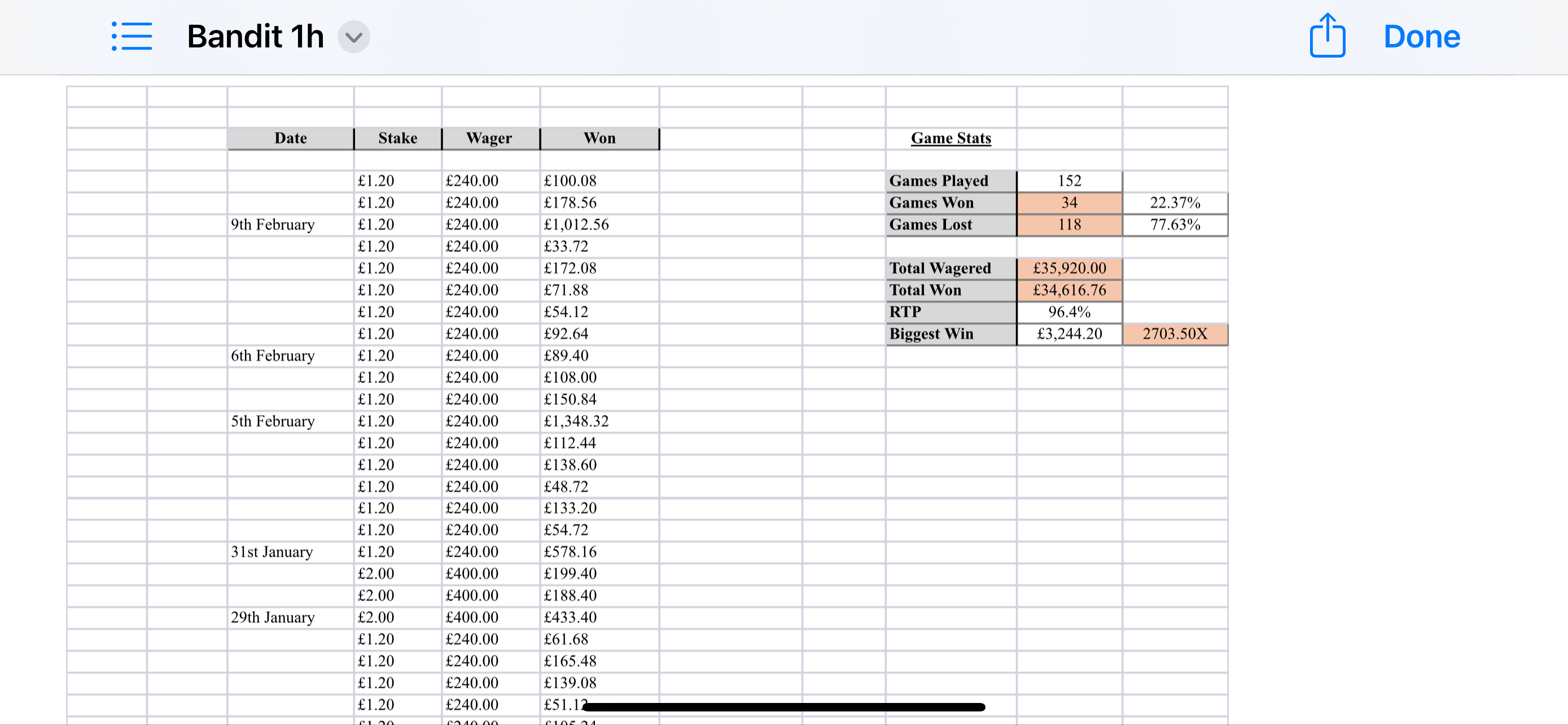Image resolution: width=1568 pixels, height=725 pixels.
Task: Click the black home indicator bar
Action: coord(783,707)
